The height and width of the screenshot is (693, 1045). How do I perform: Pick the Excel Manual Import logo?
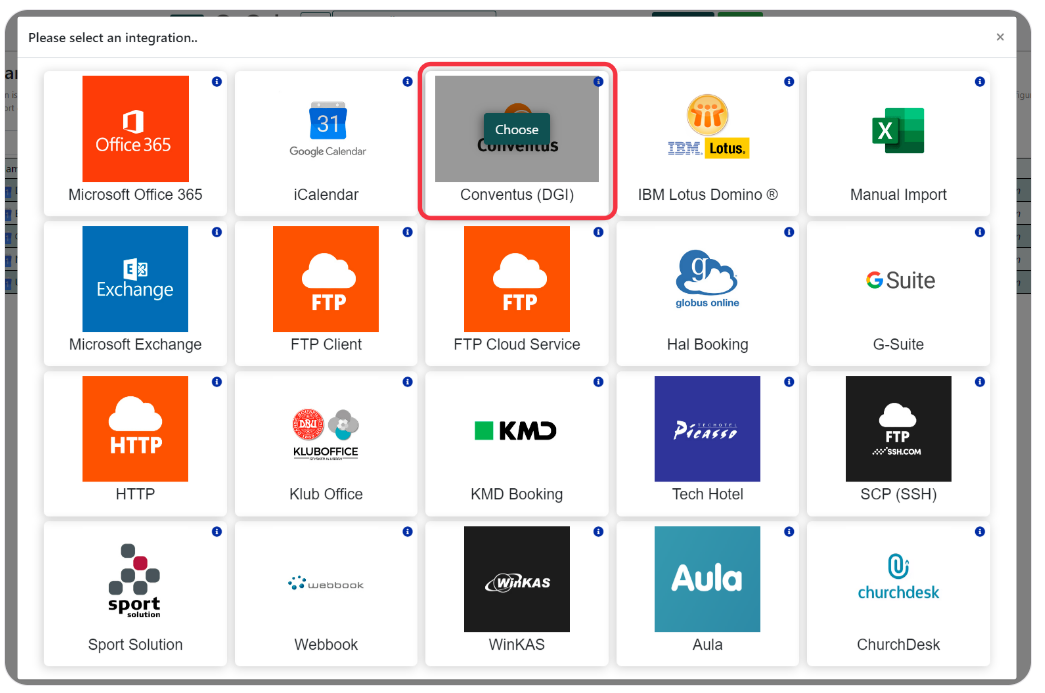(898, 129)
